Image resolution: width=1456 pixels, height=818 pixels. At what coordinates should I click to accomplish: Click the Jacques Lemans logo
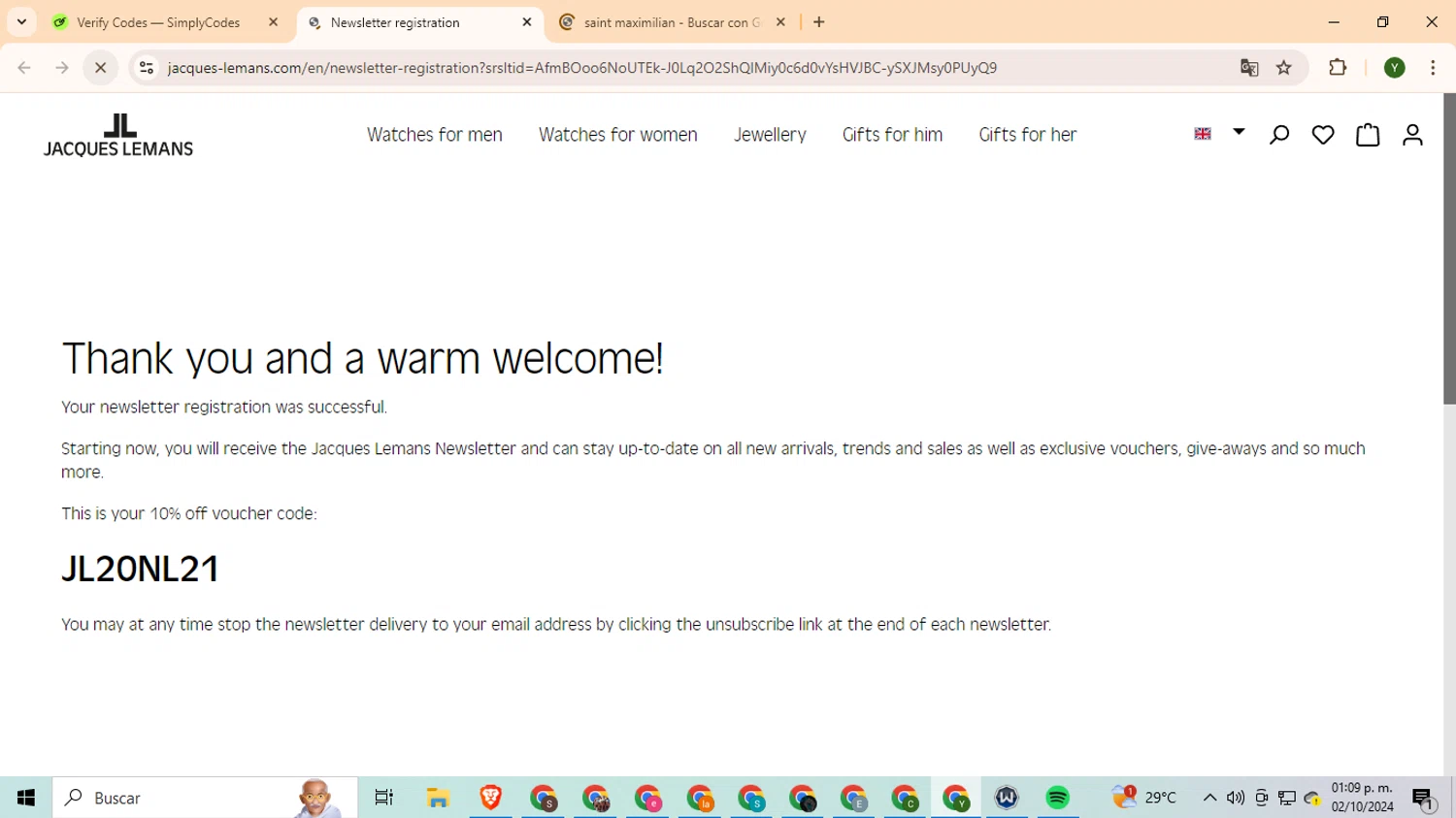(118, 135)
